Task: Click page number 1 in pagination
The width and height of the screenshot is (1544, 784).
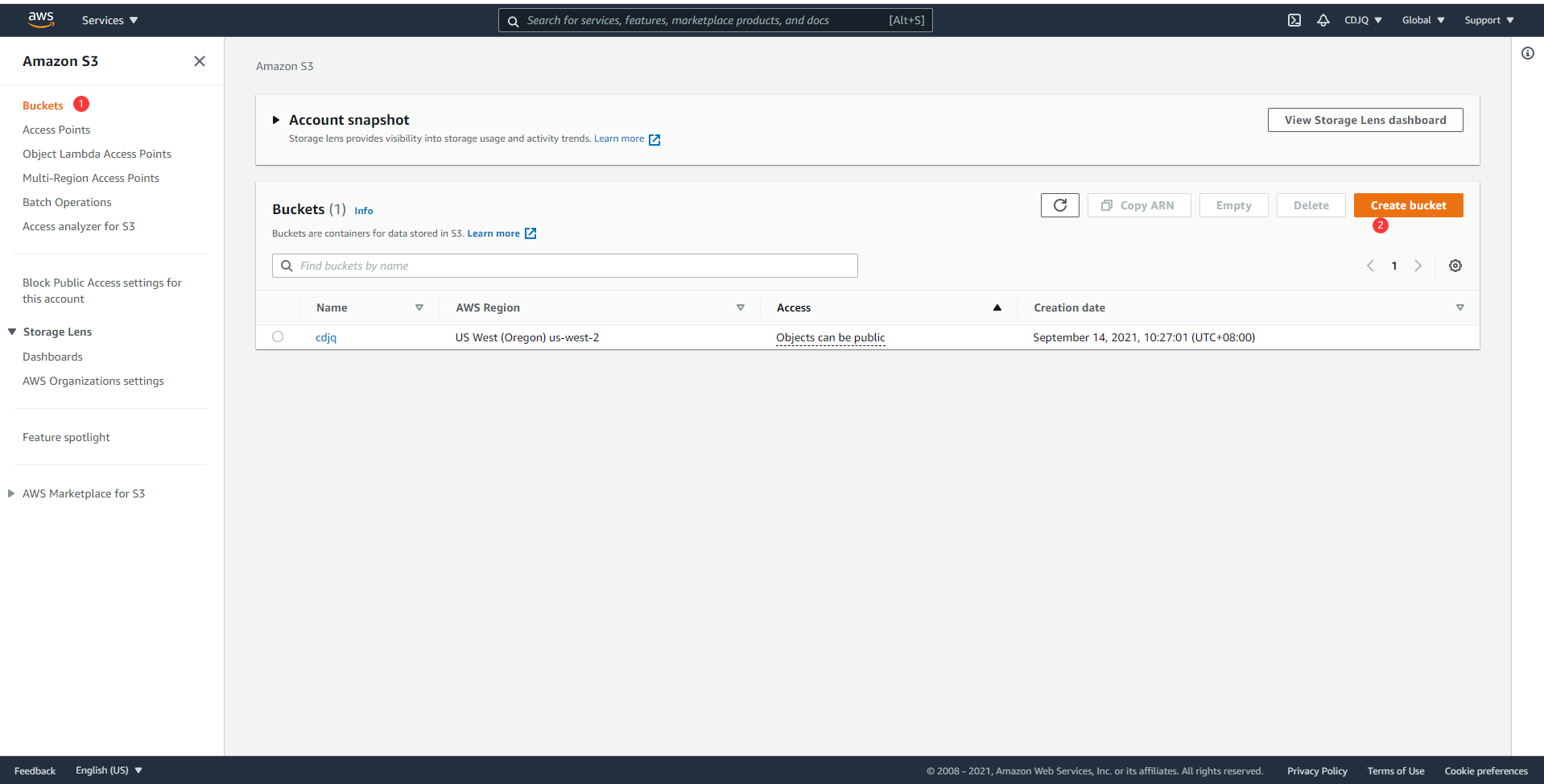Action: pos(1394,266)
